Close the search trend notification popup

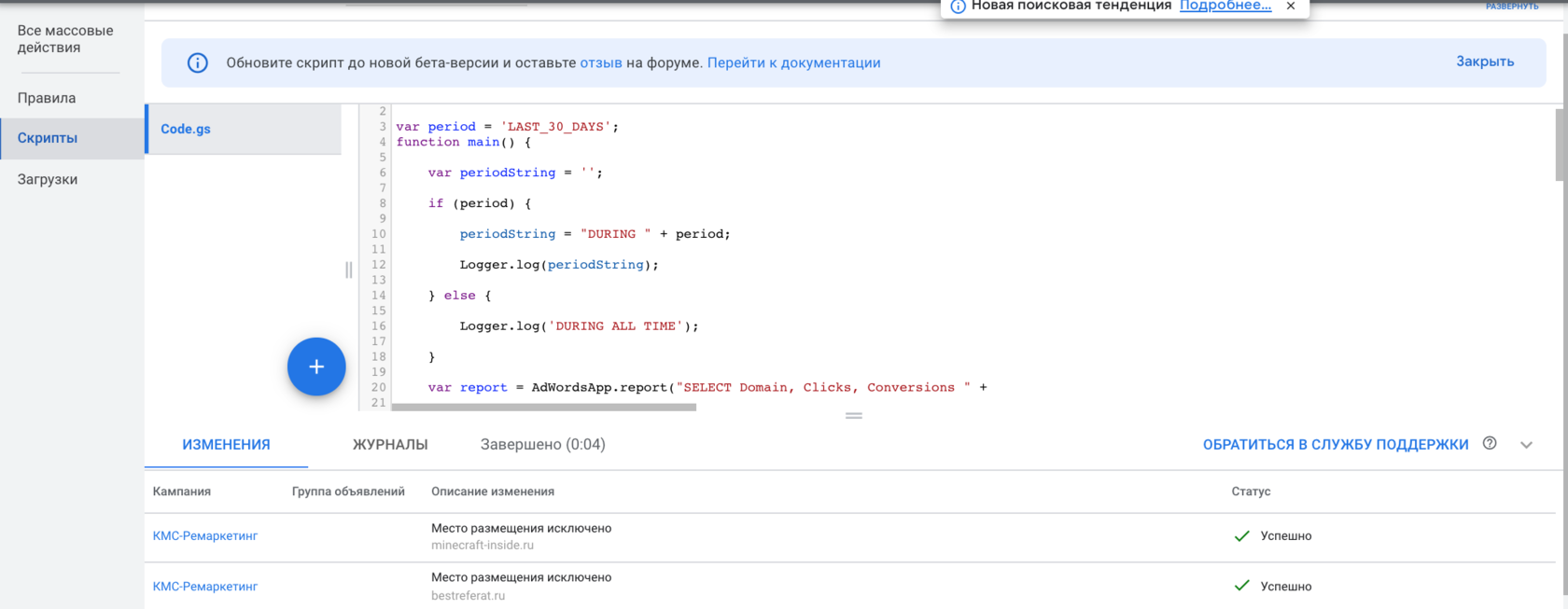pos(1291,6)
